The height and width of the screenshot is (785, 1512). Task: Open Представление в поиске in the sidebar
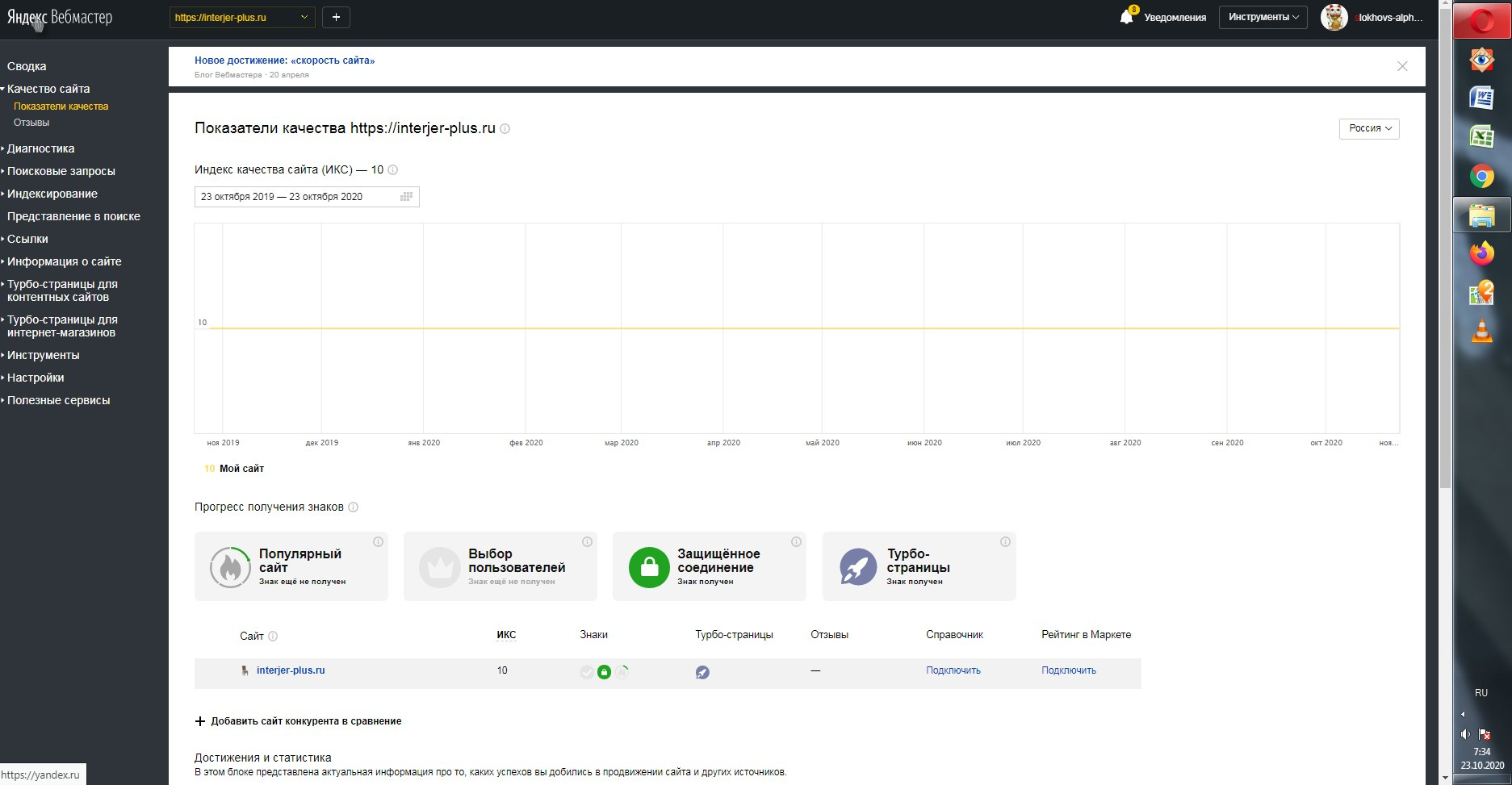(73, 216)
